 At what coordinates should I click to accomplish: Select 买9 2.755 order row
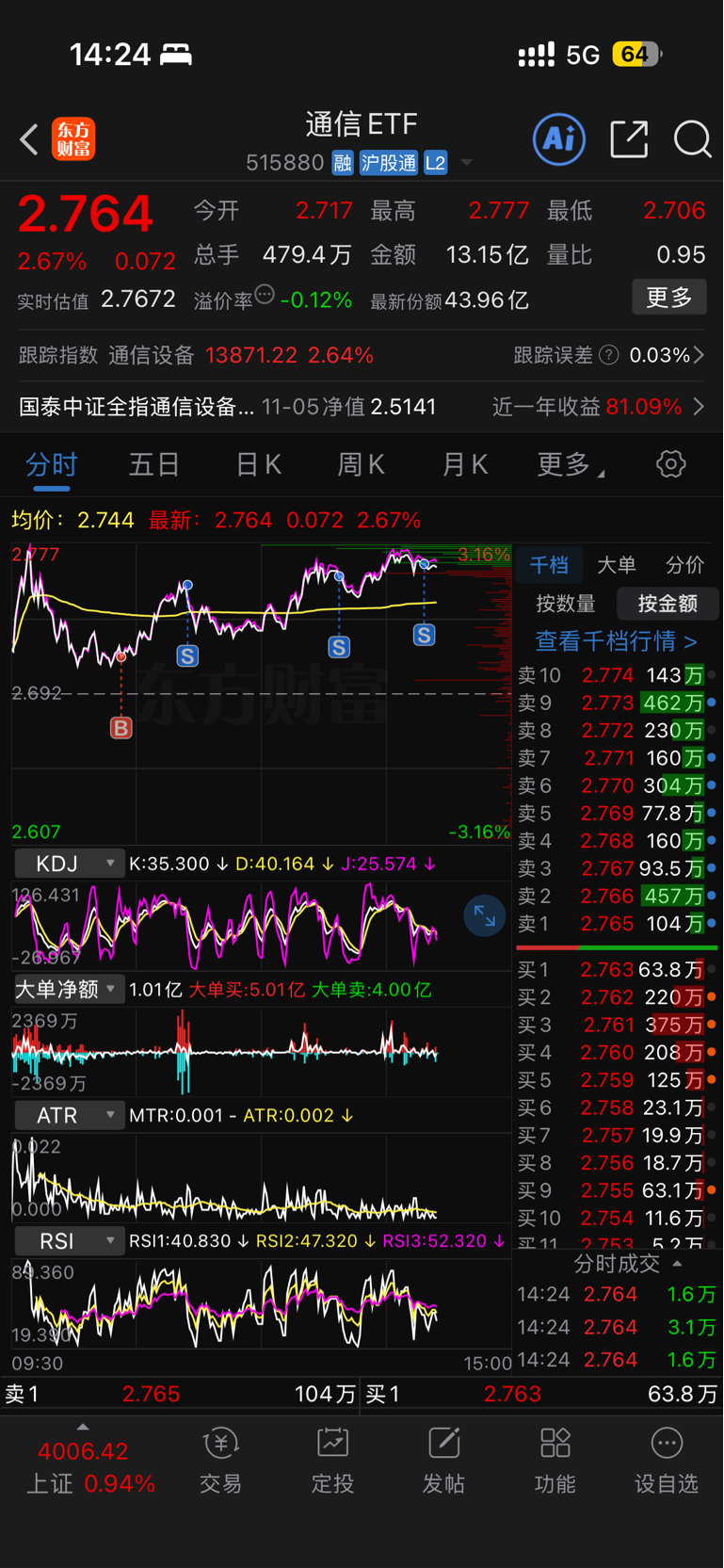[x=618, y=1190]
